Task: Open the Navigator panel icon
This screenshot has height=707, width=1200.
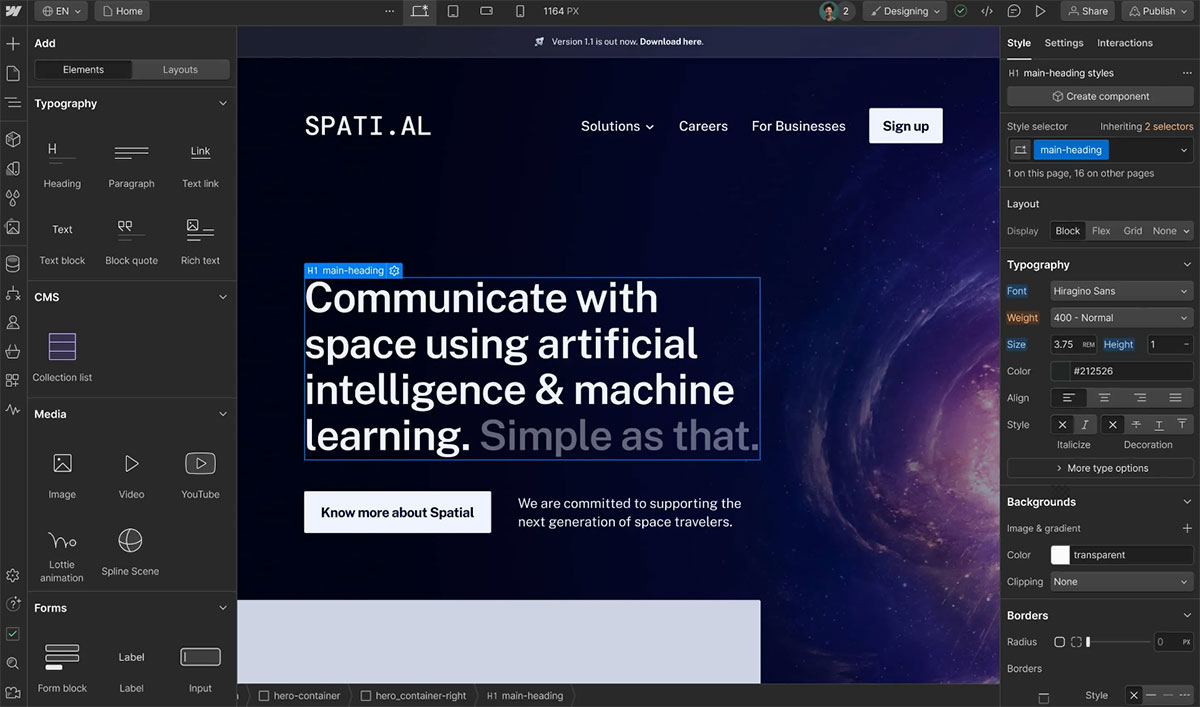Action: click(13, 102)
